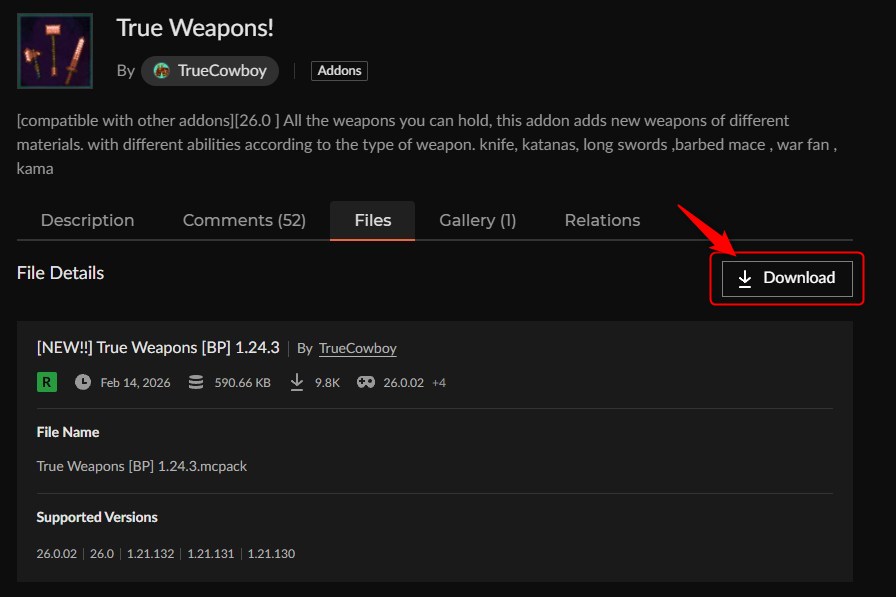Click the gamepad icon beside 26.0.02
The image size is (896, 597).
pyautogui.click(x=366, y=382)
